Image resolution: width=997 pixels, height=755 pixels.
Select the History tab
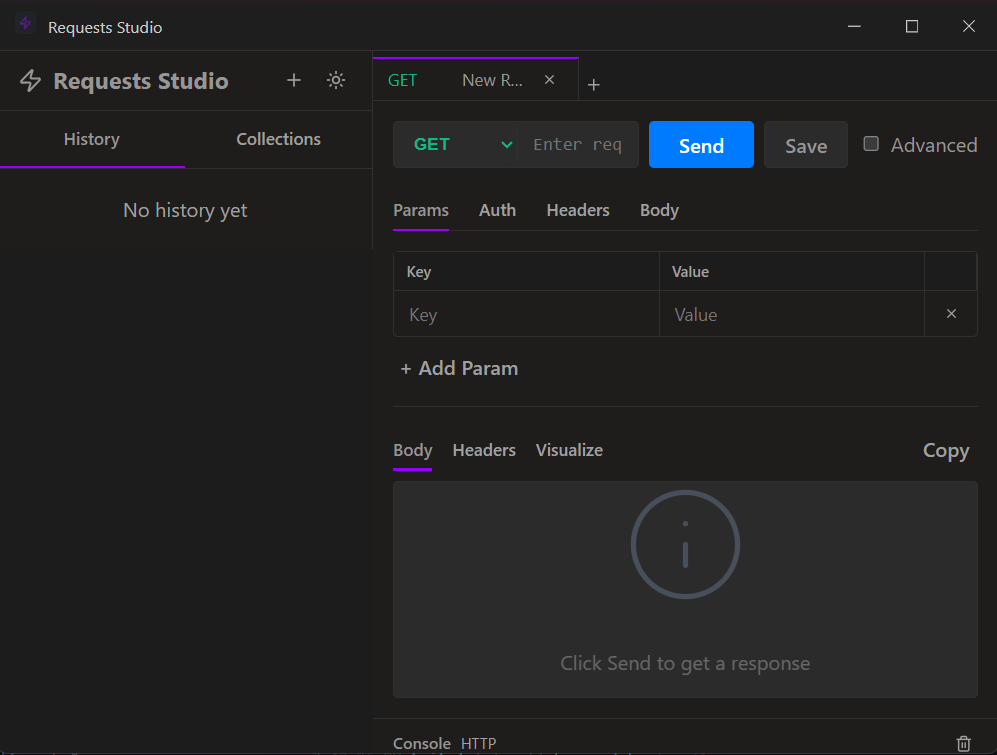(x=91, y=139)
